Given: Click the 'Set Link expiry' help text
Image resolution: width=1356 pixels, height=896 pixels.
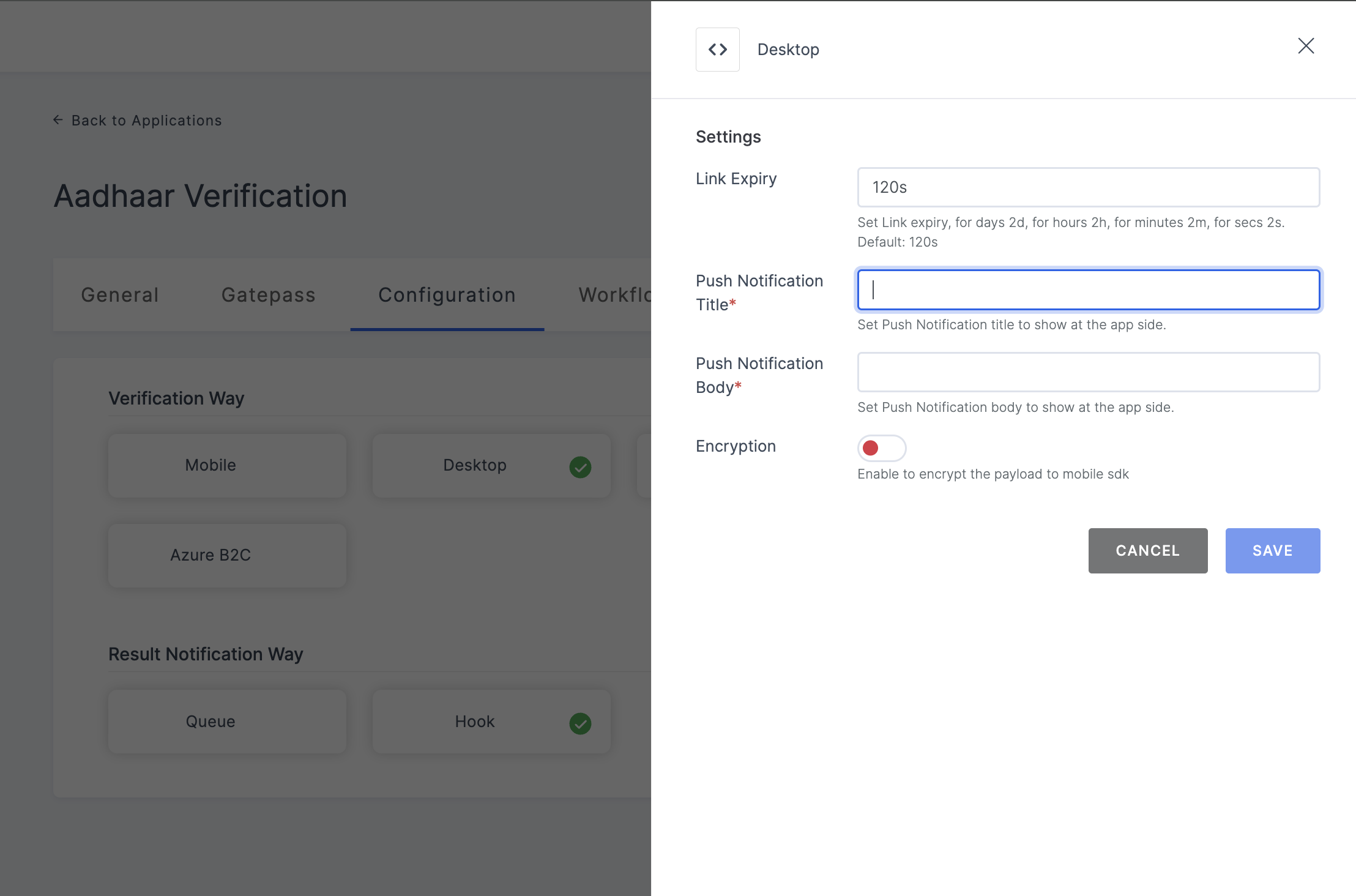Looking at the screenshot, I should [1071, 232].
